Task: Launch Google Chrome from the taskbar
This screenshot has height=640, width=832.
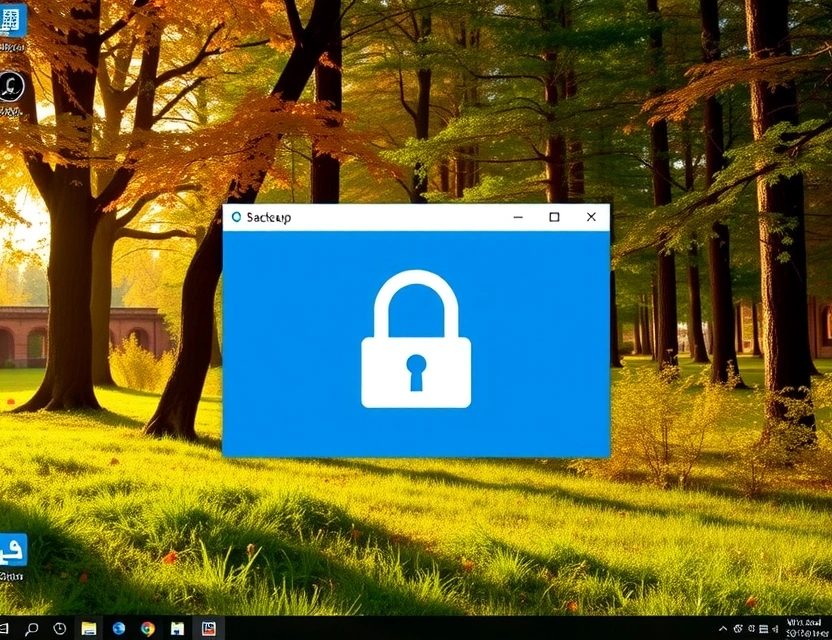Action: click(x=148, y=629)
